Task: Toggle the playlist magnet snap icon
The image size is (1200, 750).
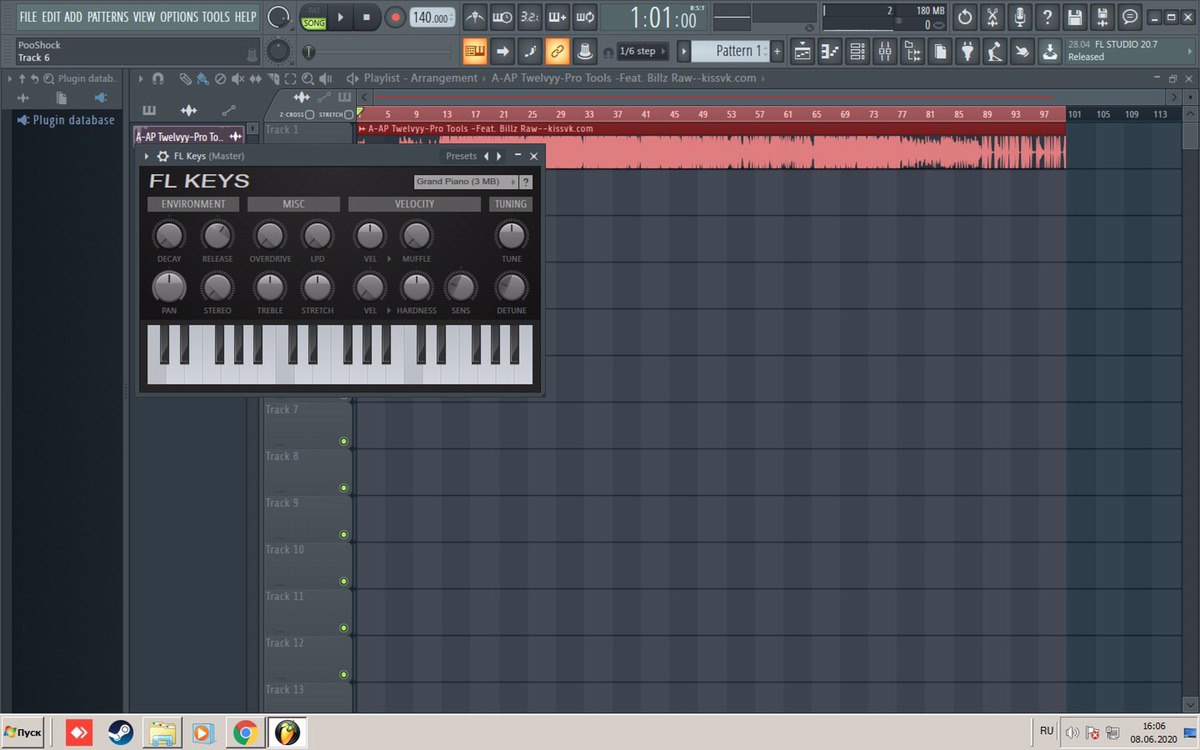Action: point(158,78)
